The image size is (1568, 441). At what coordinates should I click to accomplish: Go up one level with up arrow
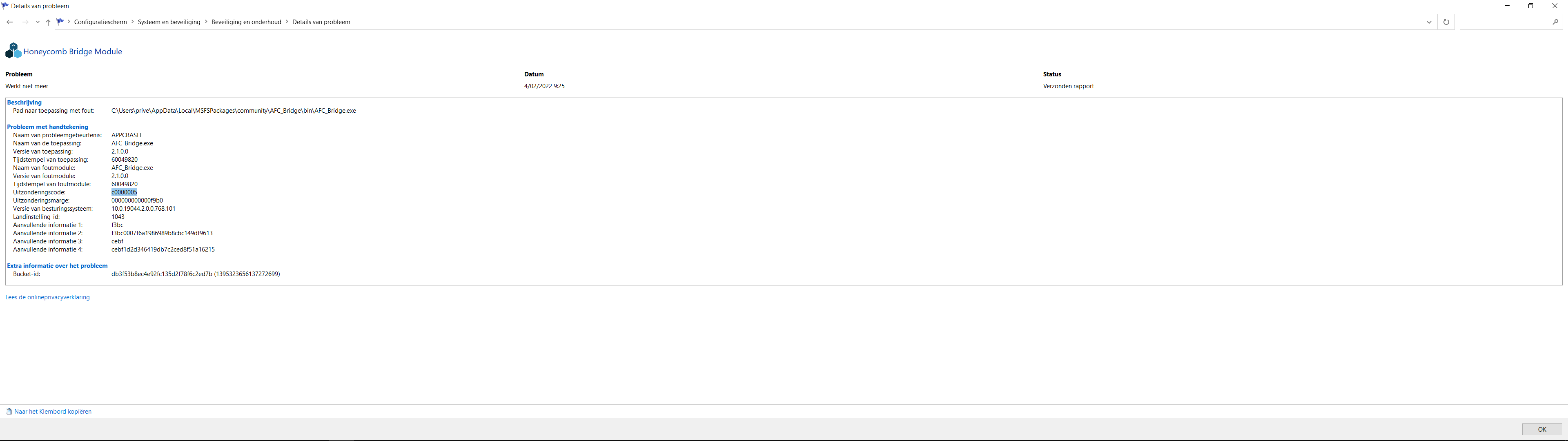[48, 22]
